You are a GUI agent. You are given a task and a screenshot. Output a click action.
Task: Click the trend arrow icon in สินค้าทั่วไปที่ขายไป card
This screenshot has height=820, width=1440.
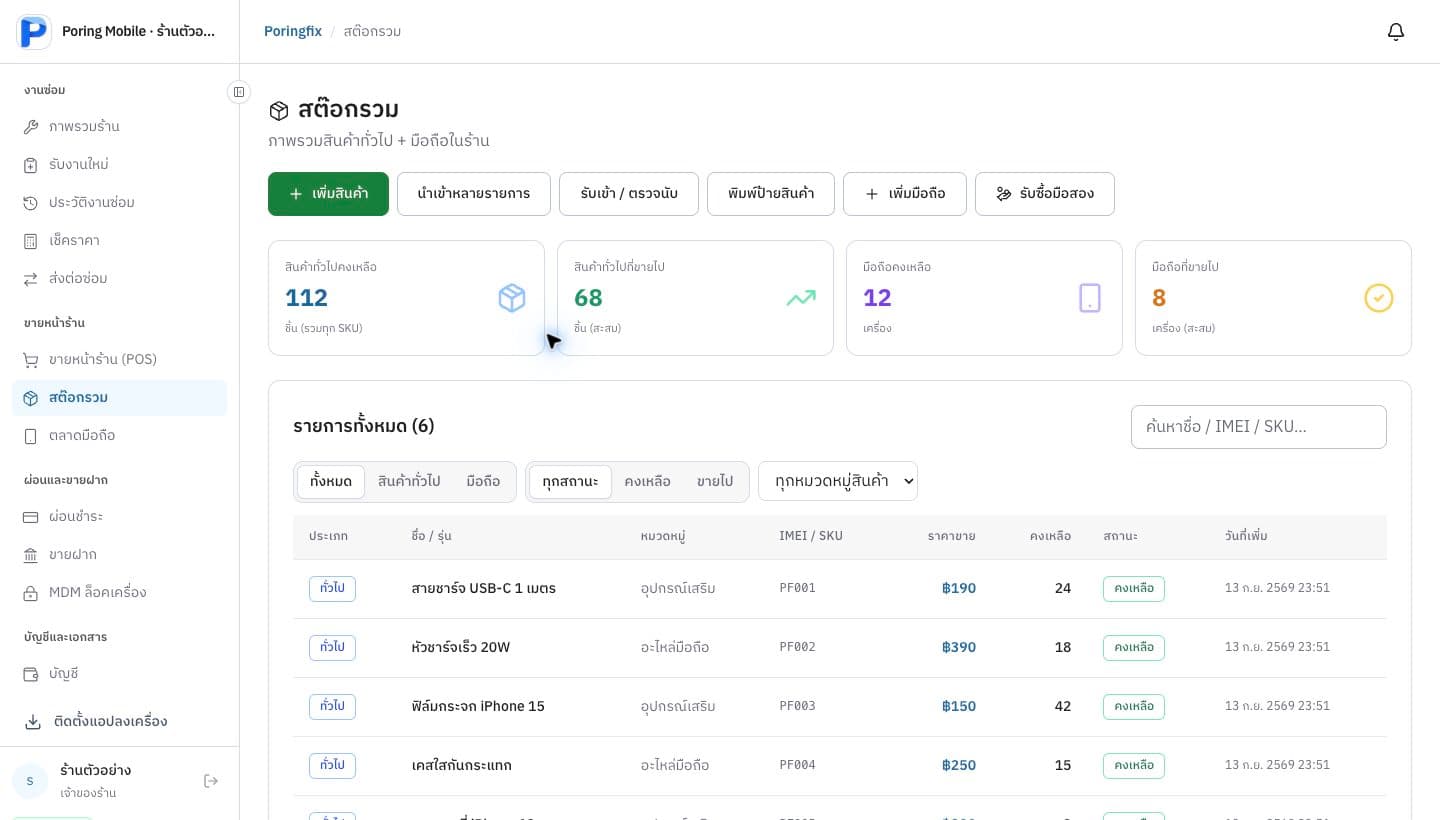[x=801, y=298]
